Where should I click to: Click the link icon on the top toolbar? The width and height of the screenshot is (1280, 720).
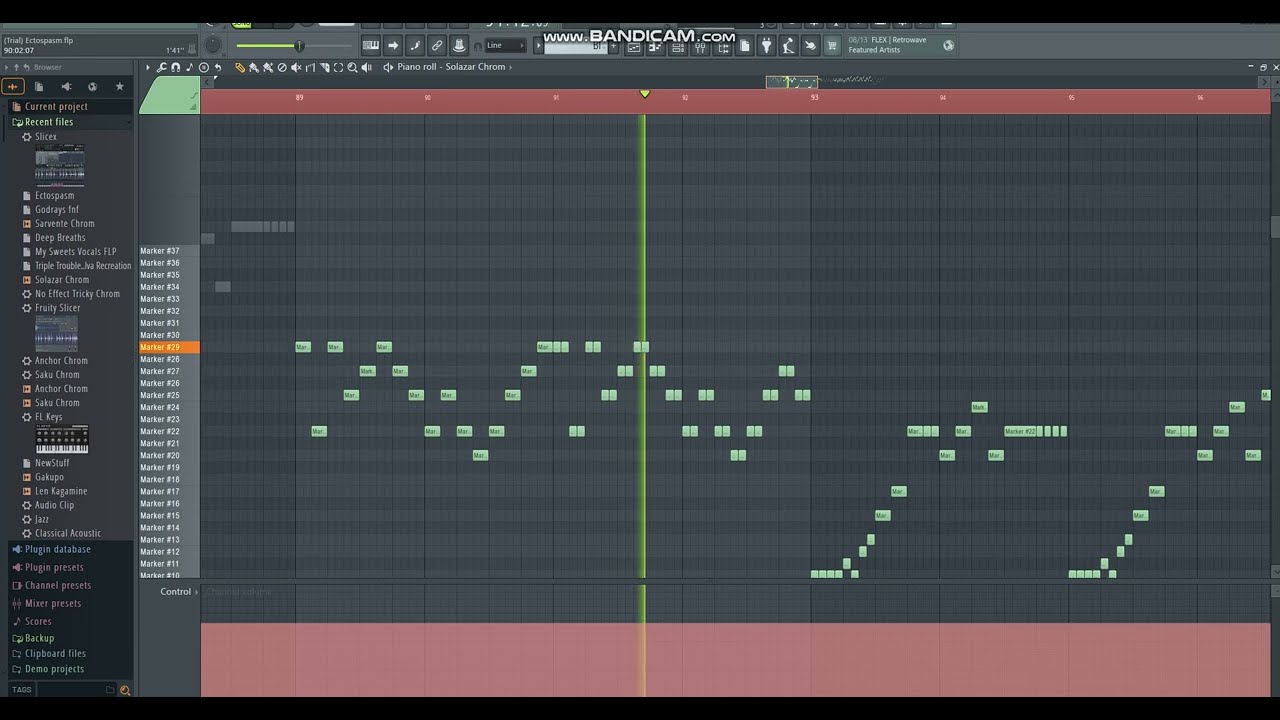(437, 45)
